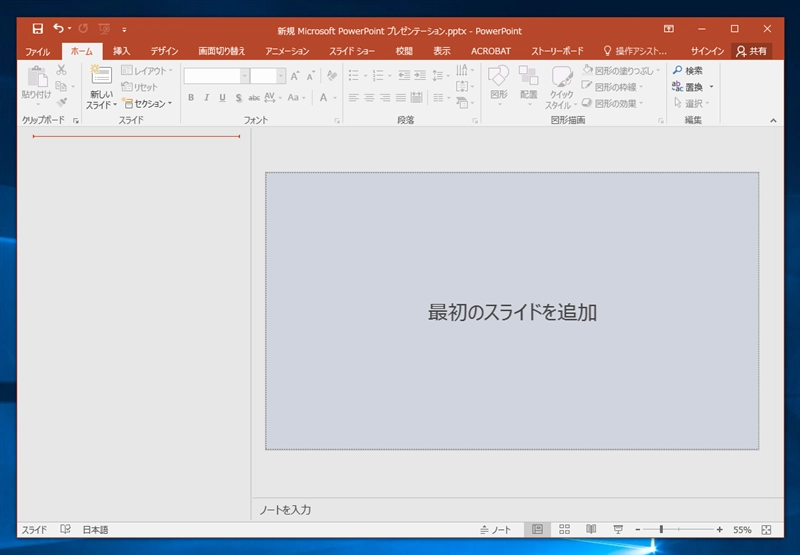Click the decrease indent icon
The image size is (800, 555).
pos(404,75)
